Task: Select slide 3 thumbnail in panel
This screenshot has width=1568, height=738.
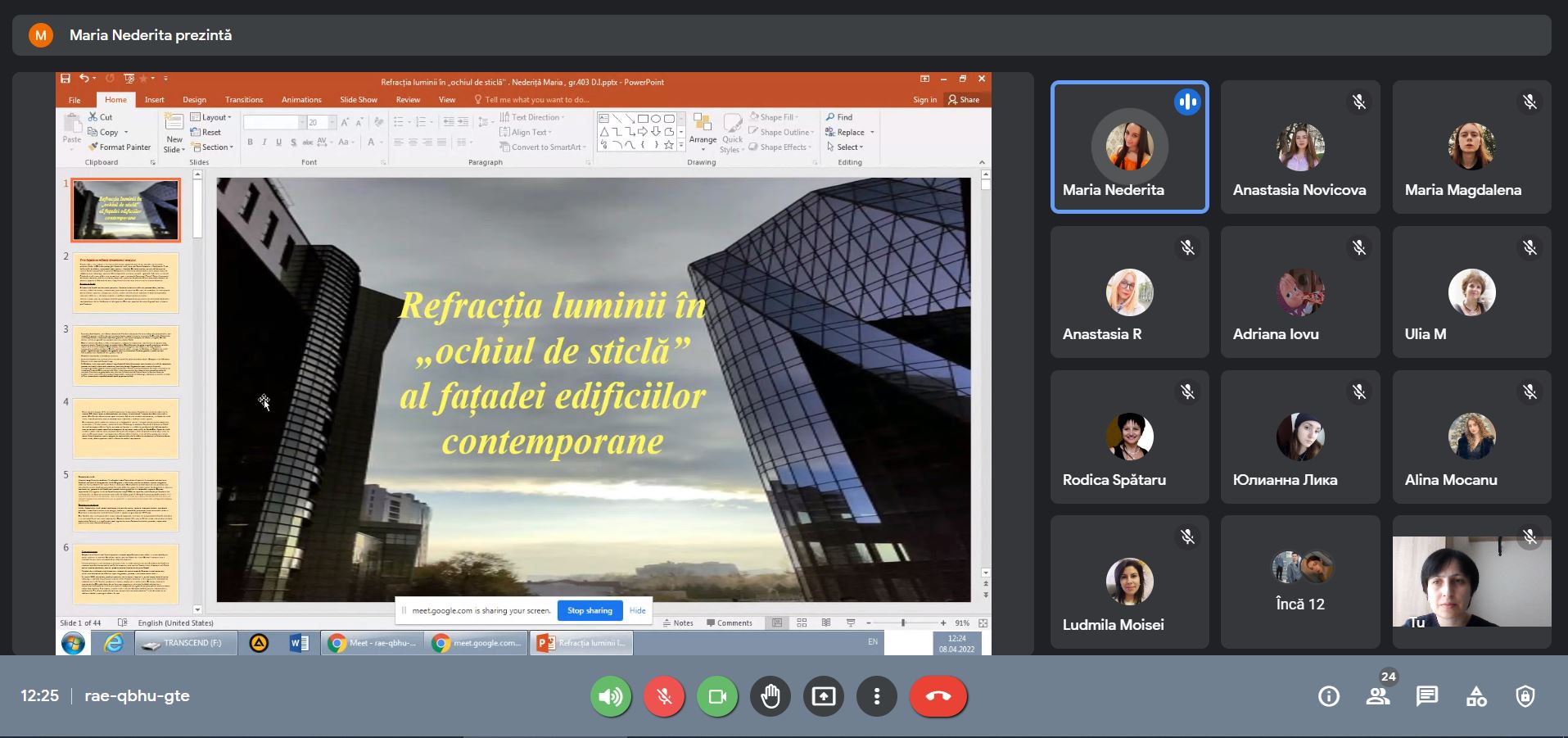Action: tap(125, 355)
